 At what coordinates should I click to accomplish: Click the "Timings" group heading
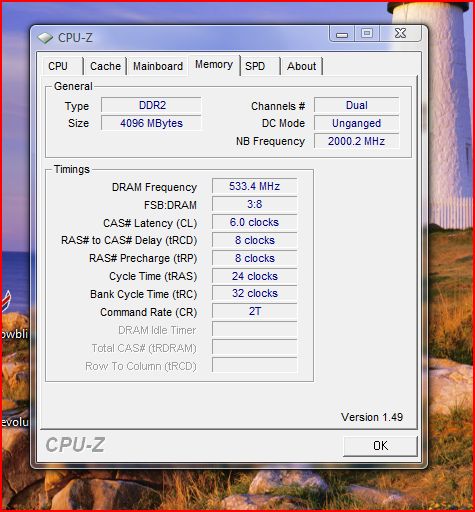point(72,169)
